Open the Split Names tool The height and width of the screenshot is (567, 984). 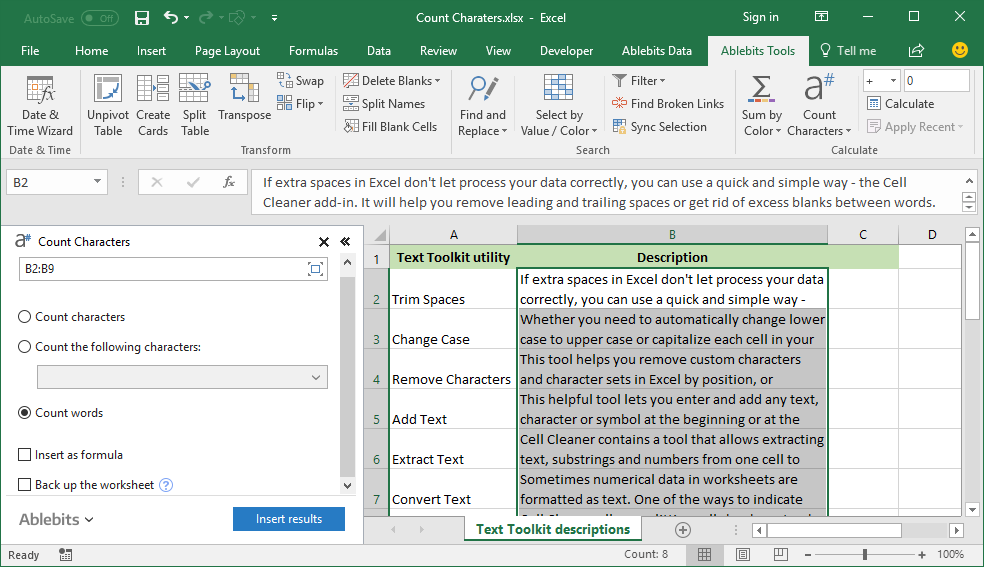click(384, 103)
